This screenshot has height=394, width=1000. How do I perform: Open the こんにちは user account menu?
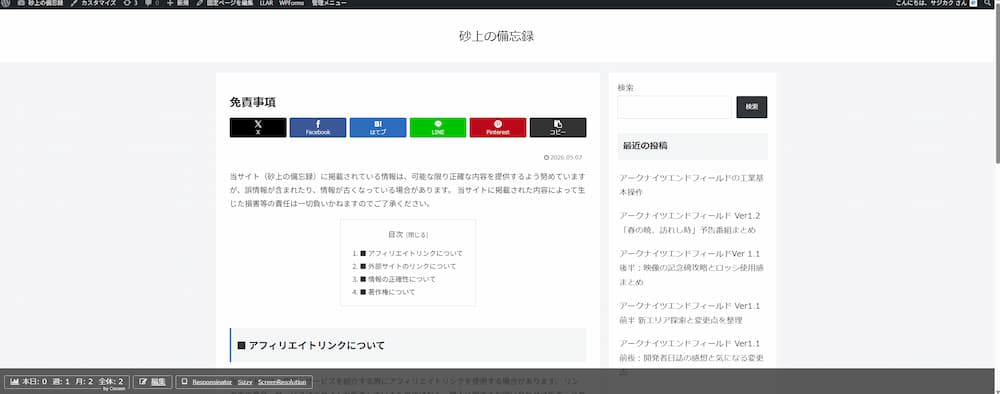coord(936,3)
